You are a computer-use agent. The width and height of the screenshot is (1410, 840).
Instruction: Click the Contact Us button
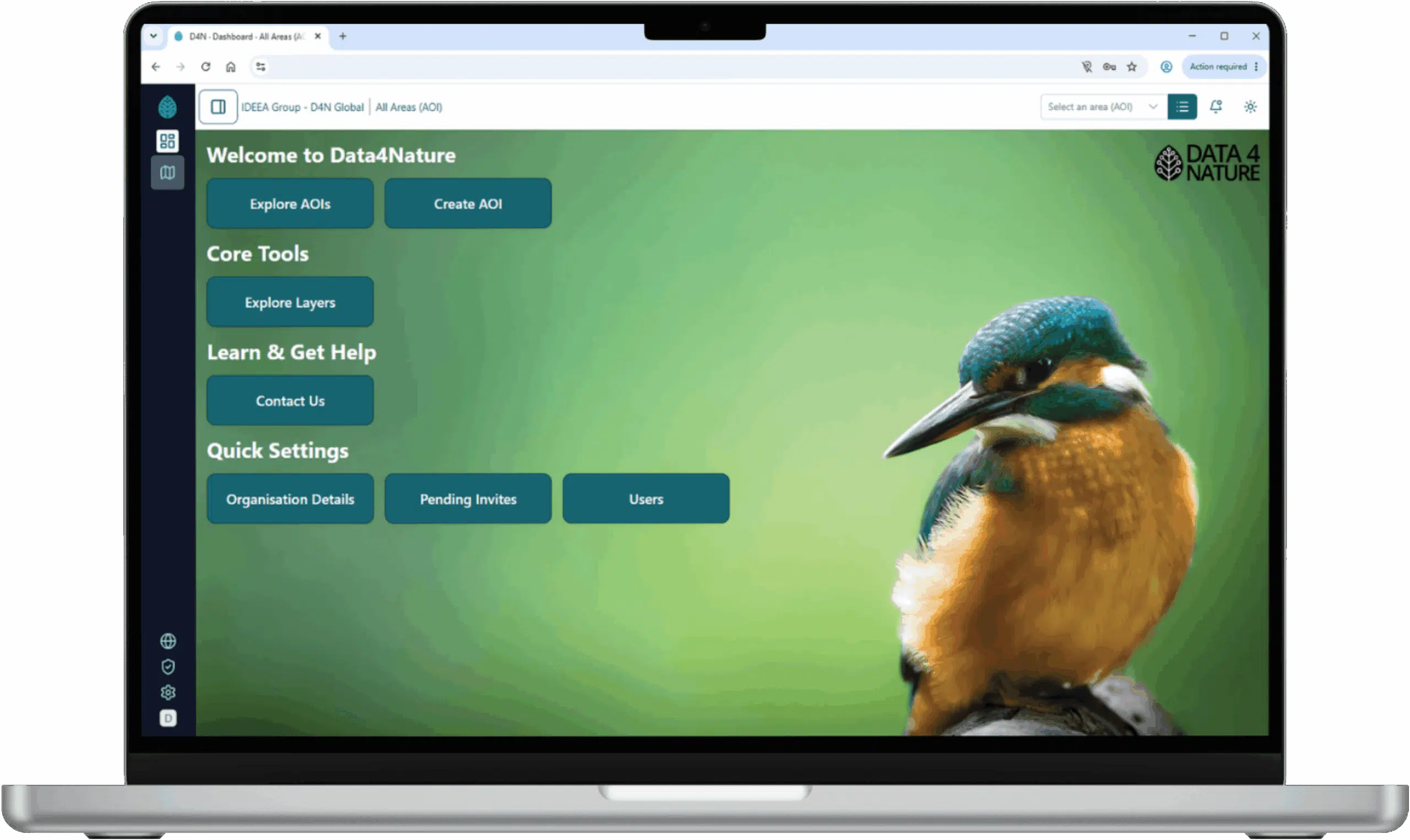click(x=290, y=401)
